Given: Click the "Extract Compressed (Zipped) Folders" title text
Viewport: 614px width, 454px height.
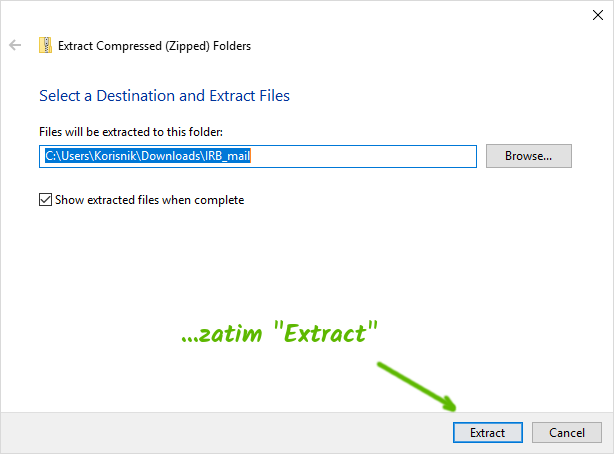Looking at the screenshot, I should point(154,45).
